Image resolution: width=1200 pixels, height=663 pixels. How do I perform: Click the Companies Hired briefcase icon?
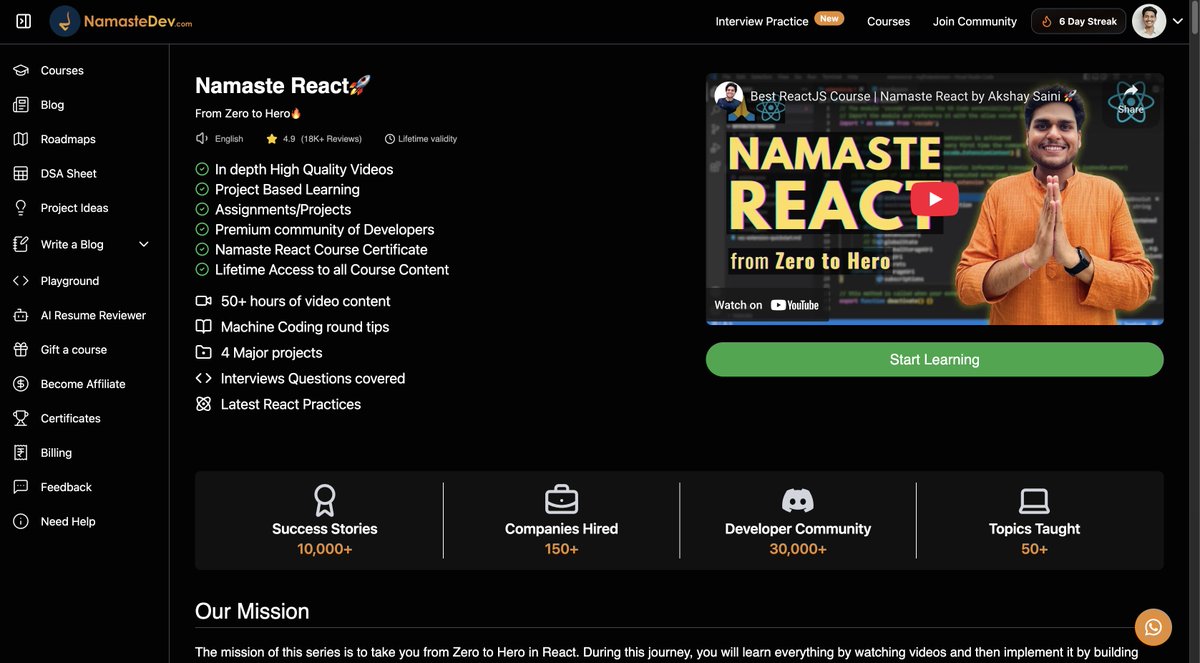pos(561,500)
